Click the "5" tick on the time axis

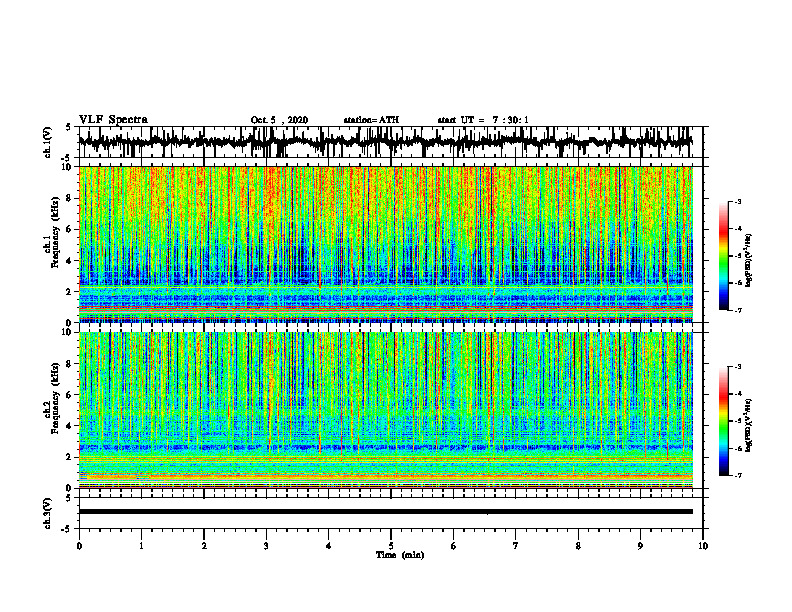pyautogui.click(x=391, y=546)
